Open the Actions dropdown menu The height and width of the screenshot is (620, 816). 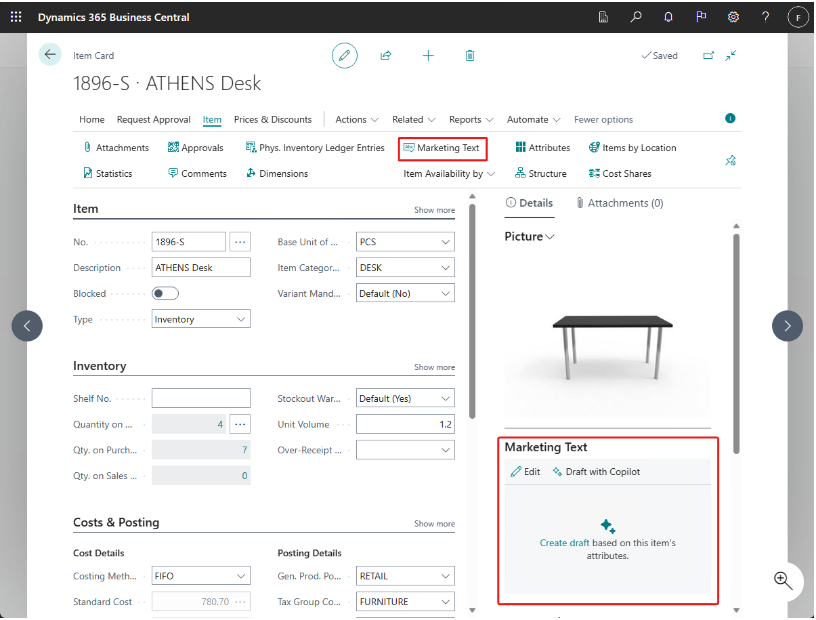point(357,120)
